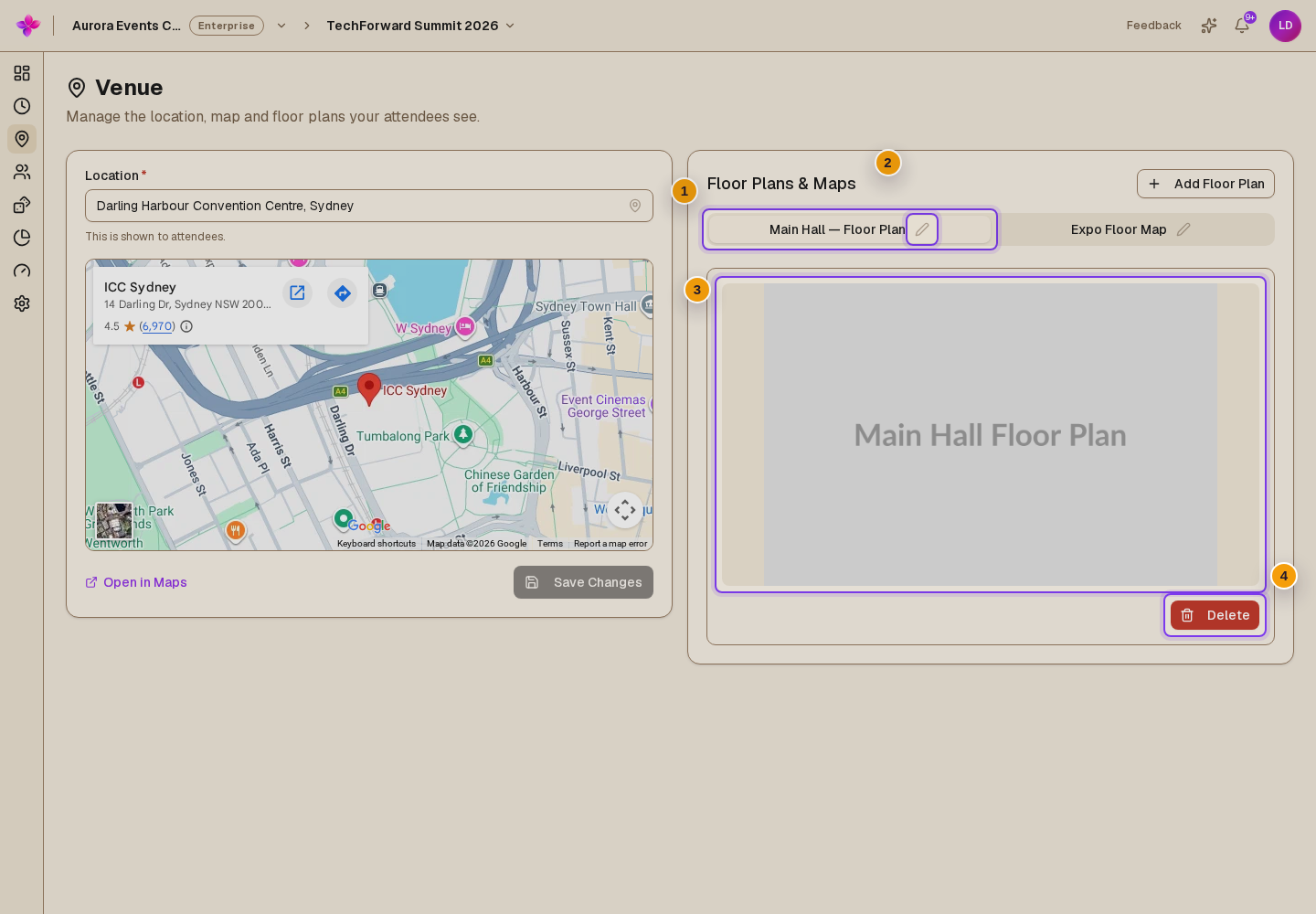The image size is (1316, 914).
Task: Click map Terms link
Action: 550,544
